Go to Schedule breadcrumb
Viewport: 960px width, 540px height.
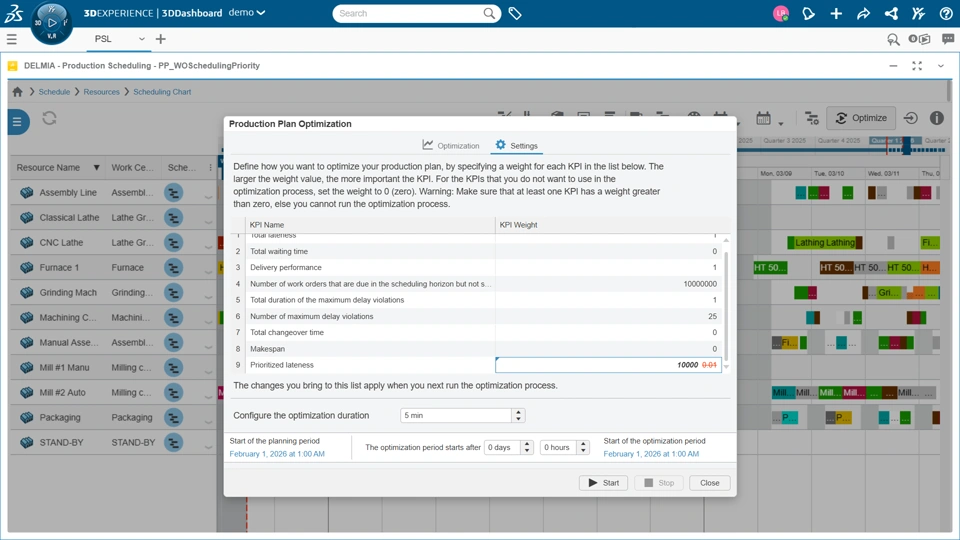pos(54,92)
